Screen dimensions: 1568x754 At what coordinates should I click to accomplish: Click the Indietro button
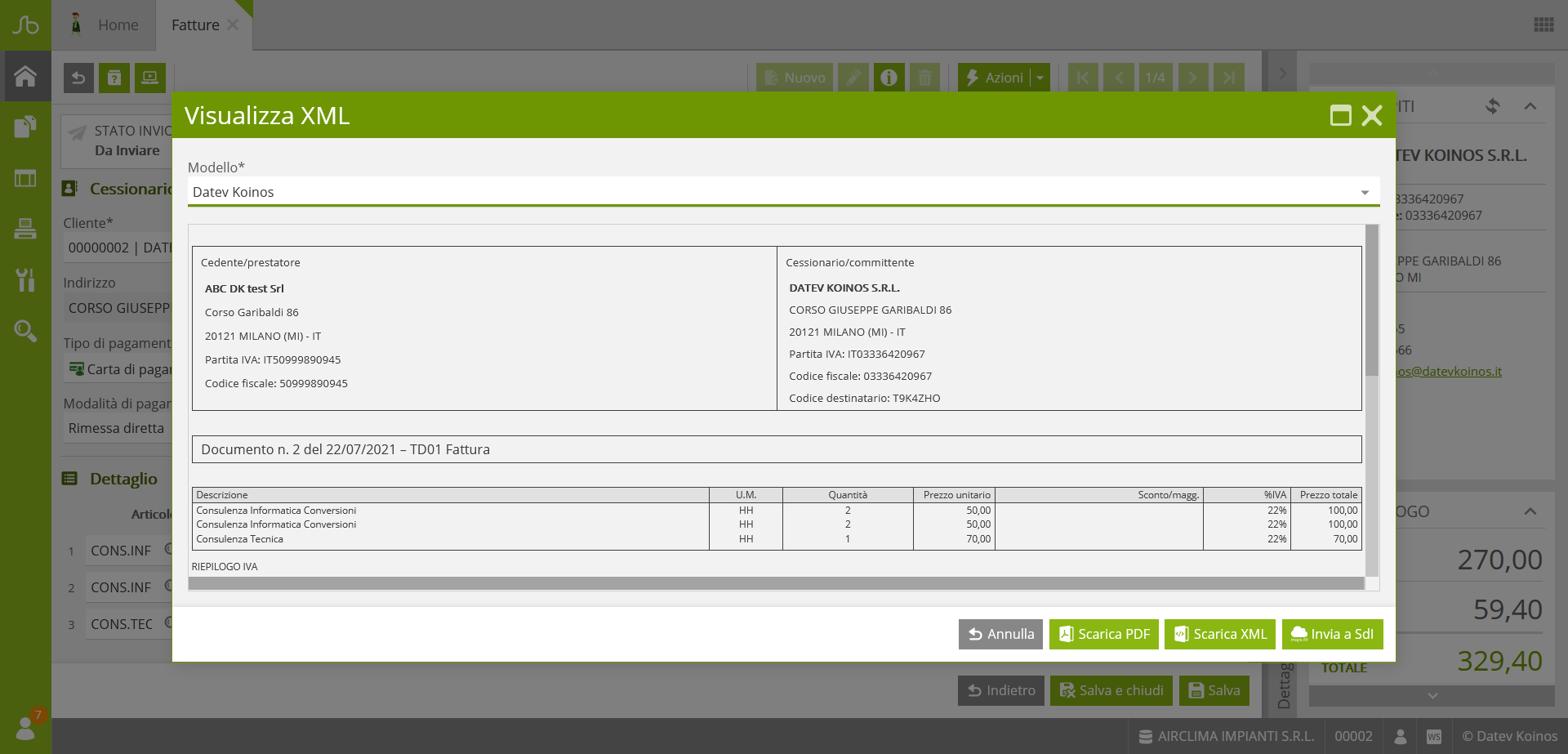click(x=1001, y=690)
